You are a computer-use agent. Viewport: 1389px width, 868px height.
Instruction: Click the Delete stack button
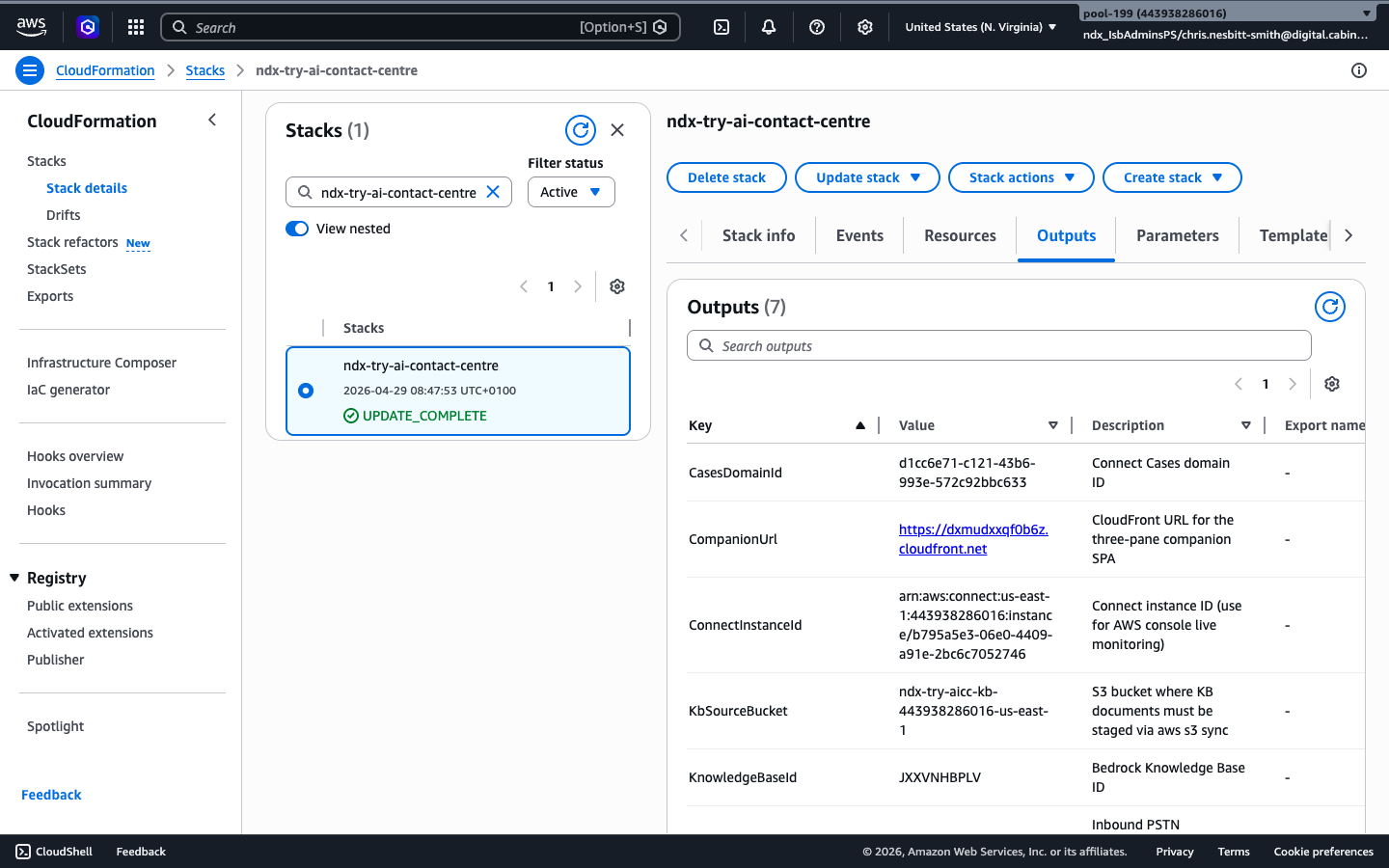pyautogui.click(x=726, y=177)
